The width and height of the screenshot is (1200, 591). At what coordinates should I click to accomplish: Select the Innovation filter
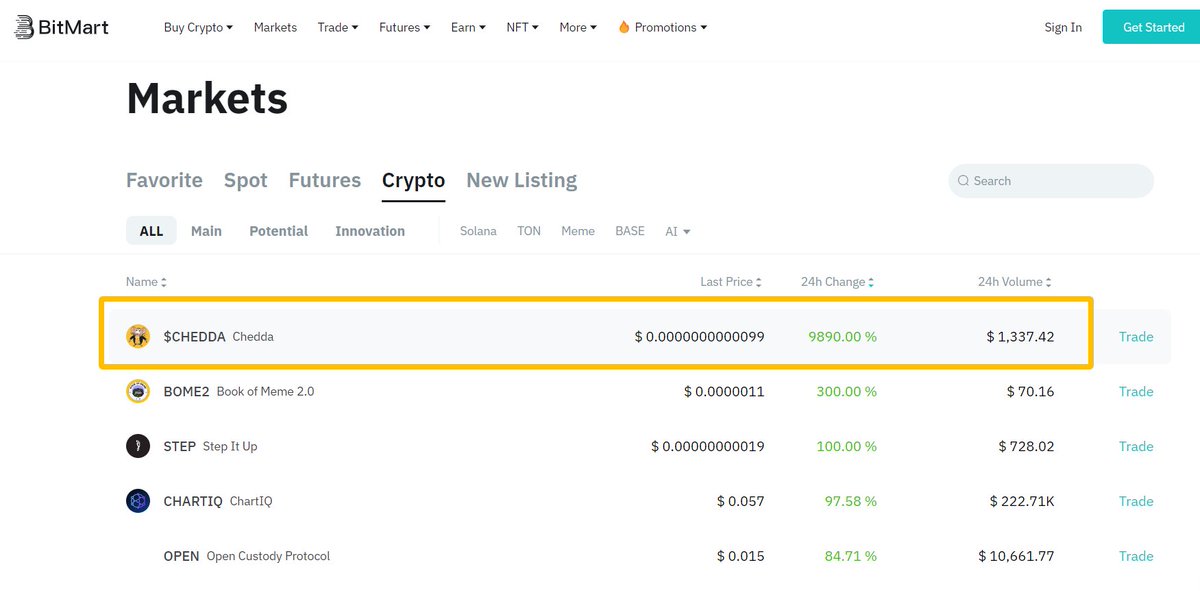pos(370,231)
